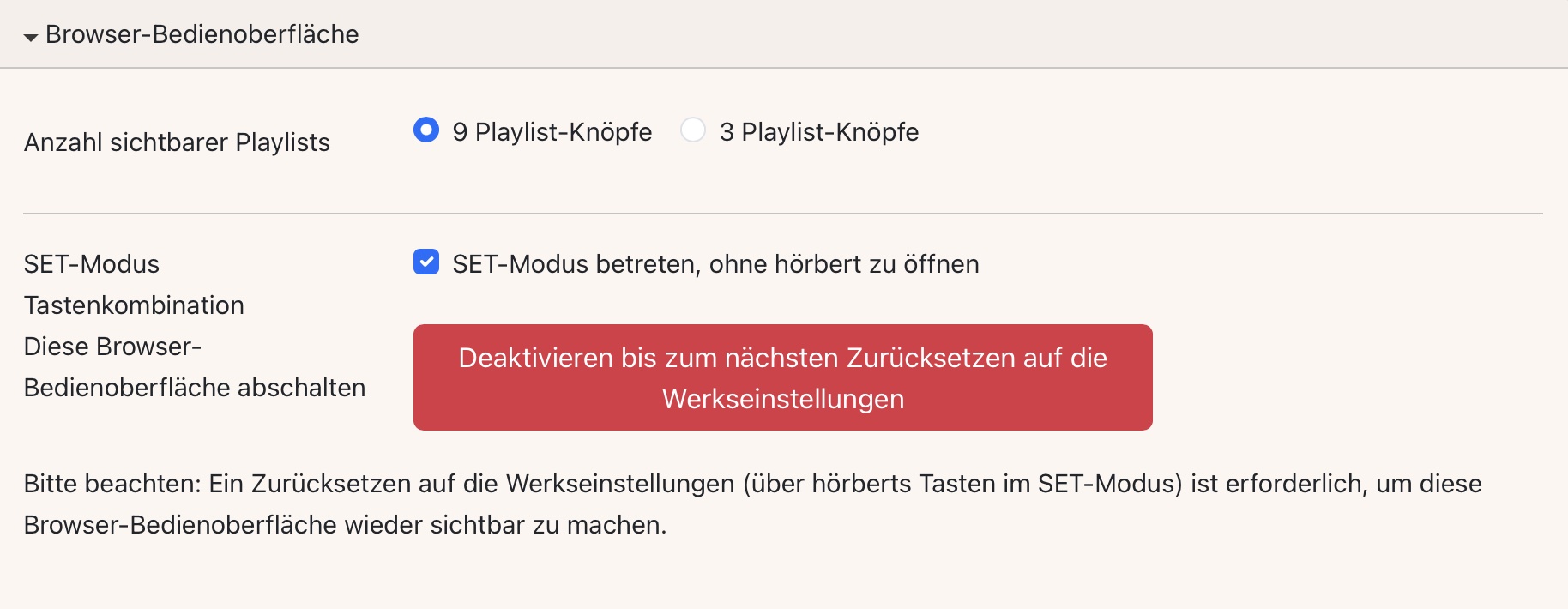The height and width of the screenshot is (609, 1568).
Task: Click the 'Anzahl sichtbarer Playlists' label
Action: [x=177, y=142]
